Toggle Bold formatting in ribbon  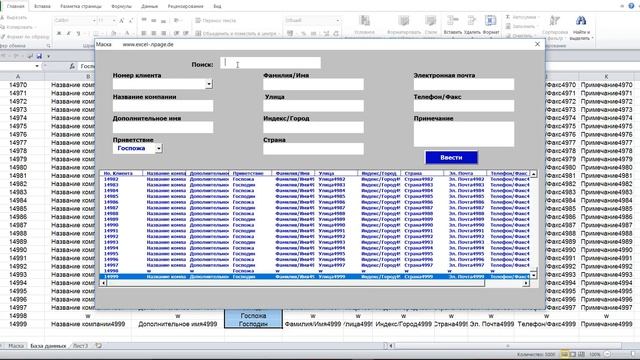[x=59, y=33]
